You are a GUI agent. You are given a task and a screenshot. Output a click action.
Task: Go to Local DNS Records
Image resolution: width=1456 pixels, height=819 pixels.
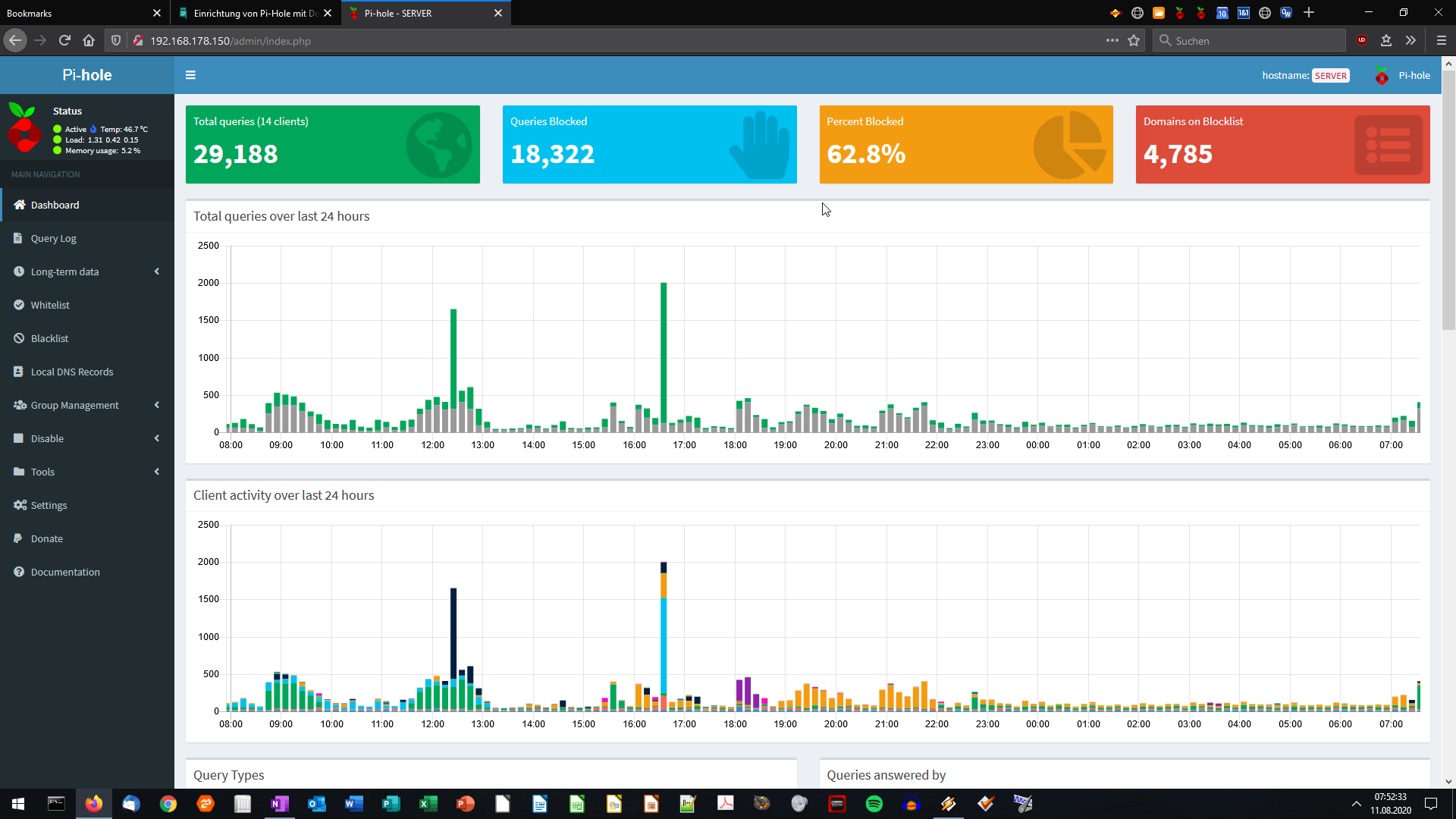pos(87,372)
